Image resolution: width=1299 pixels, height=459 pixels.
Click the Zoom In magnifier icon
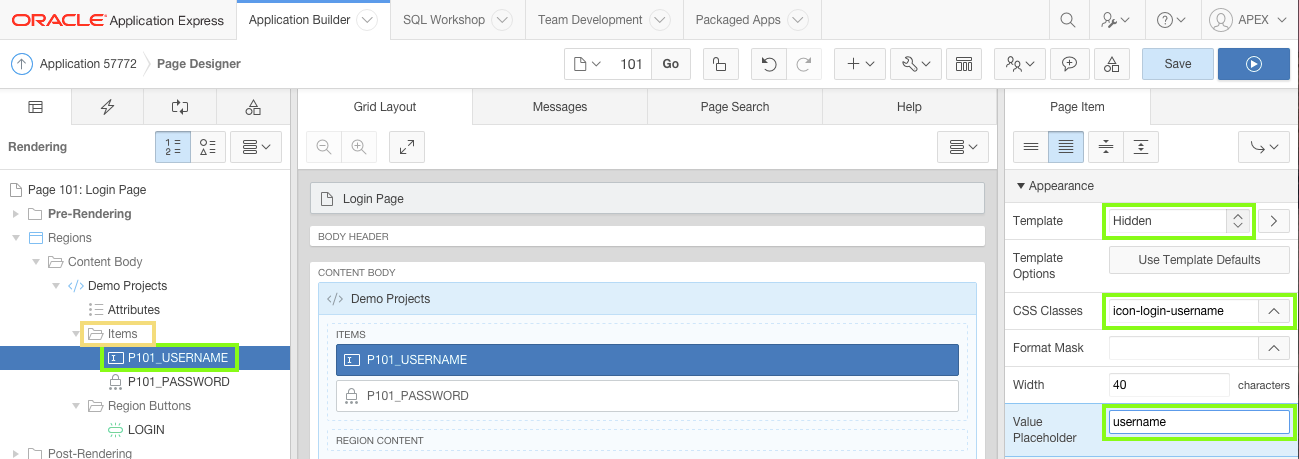359,147
